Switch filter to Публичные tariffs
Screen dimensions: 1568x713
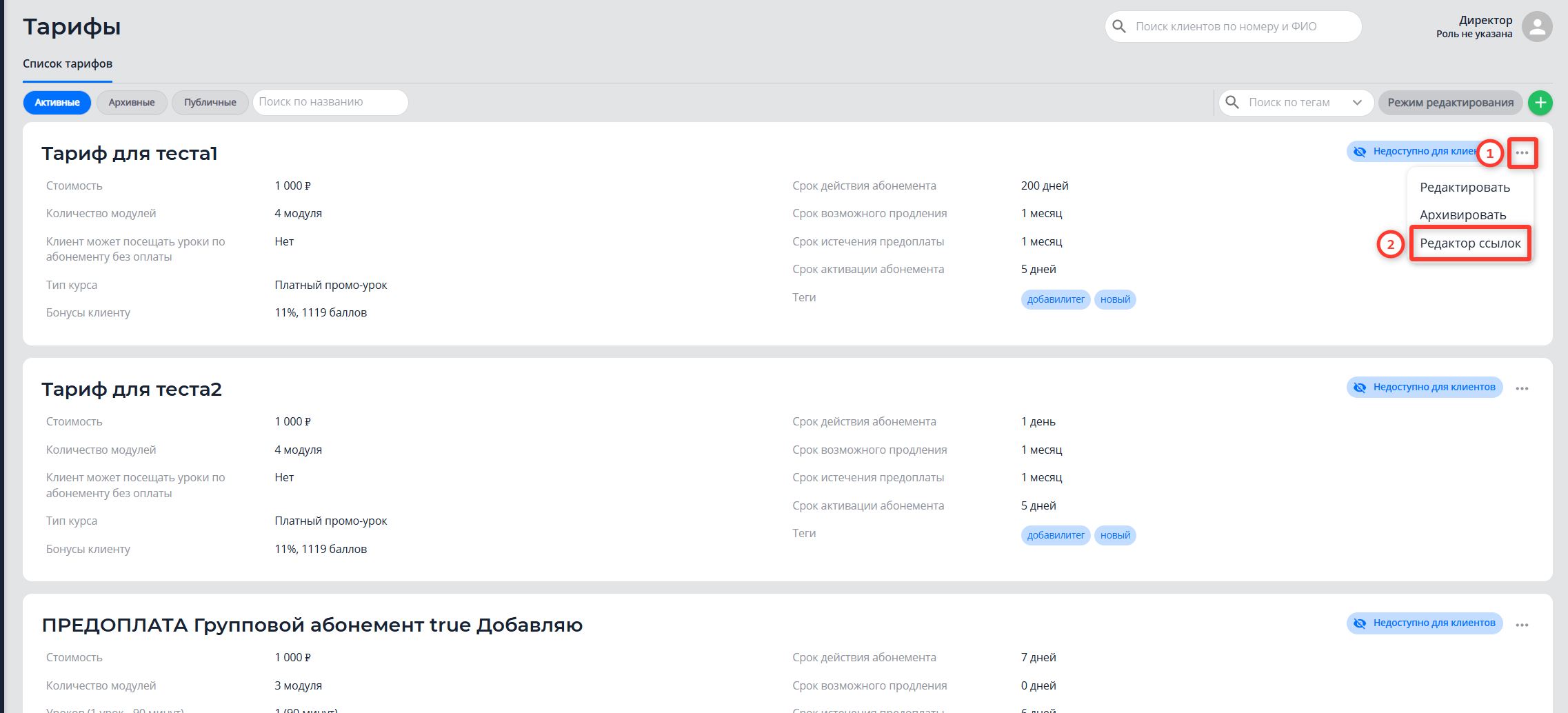click(x=210, y=103)
